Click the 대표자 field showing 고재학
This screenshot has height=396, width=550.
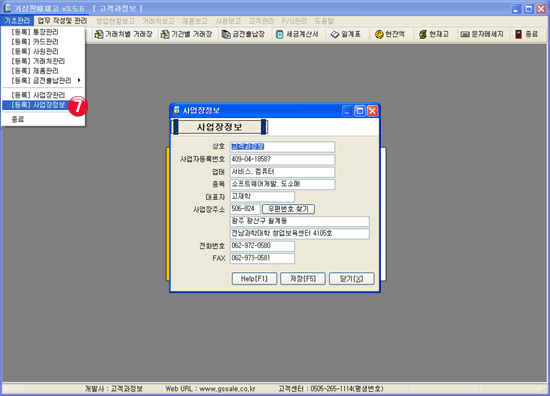(x=262, y=196)
